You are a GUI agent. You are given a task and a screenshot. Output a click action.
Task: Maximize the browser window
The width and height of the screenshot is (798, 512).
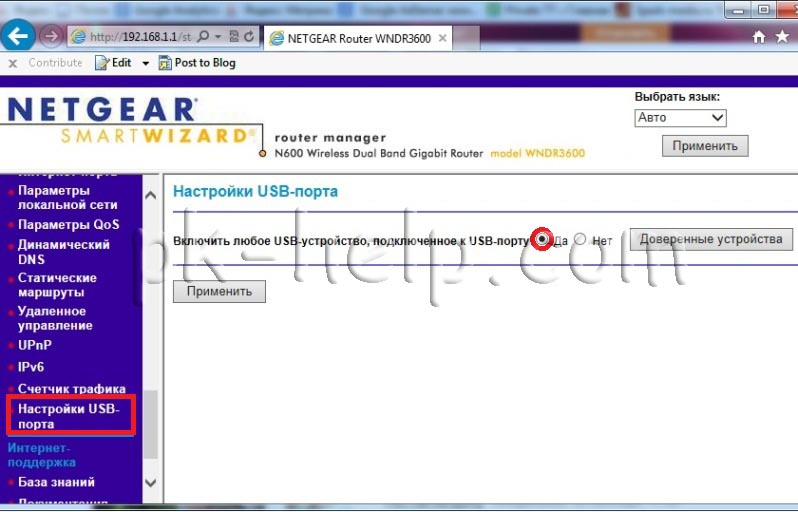[x=764, y=10]
